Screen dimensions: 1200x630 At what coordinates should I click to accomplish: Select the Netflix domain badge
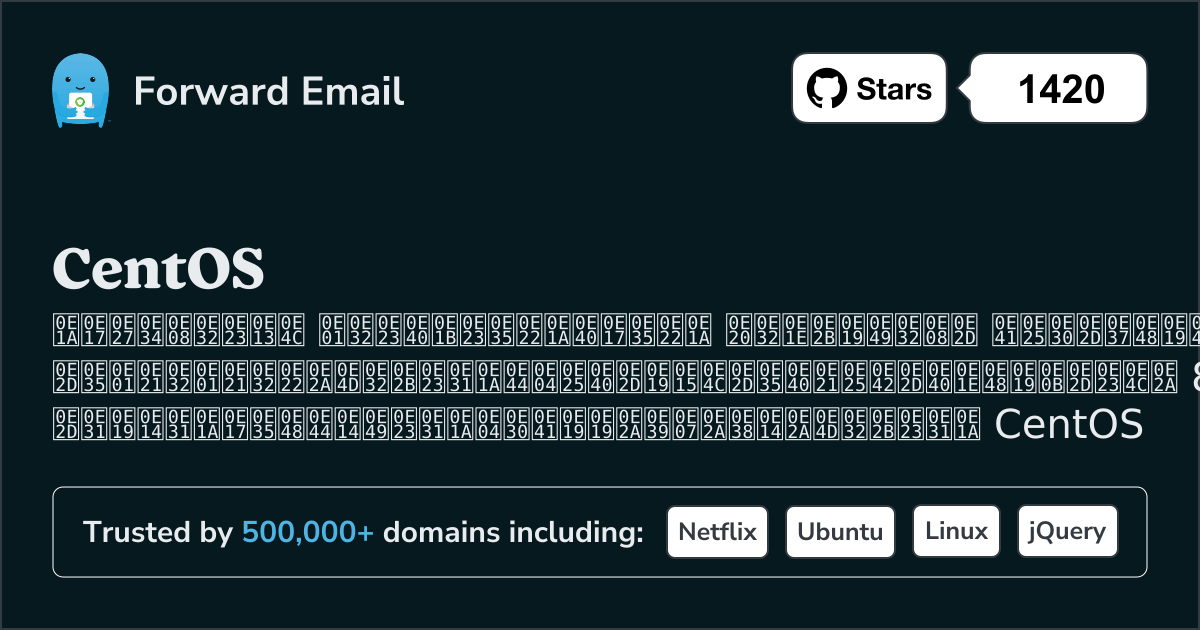[x=717, y=531]
